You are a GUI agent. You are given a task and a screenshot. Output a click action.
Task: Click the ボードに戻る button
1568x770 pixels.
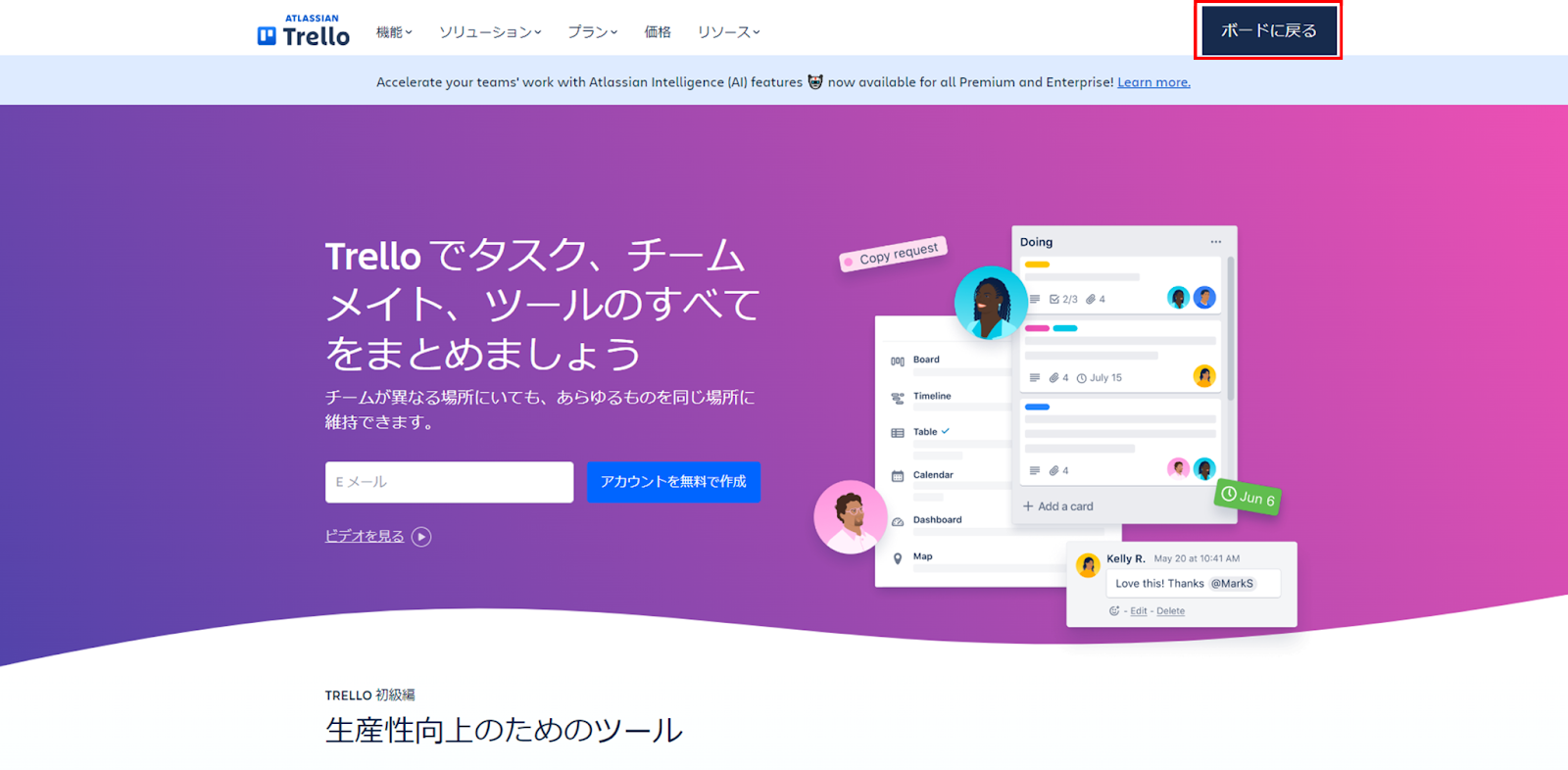(1269, 30)
